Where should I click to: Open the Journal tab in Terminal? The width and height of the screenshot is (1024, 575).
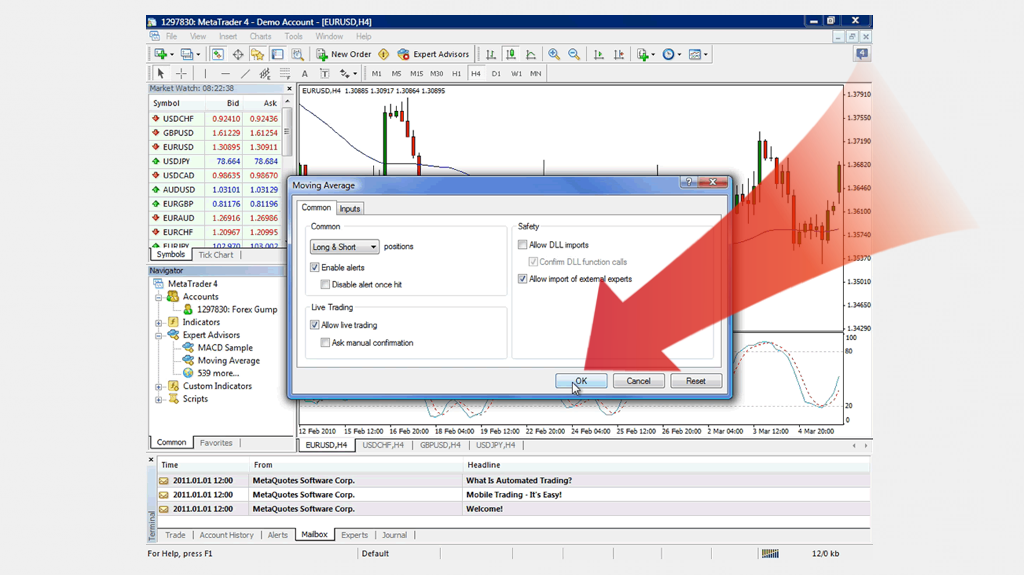[395, 535]
